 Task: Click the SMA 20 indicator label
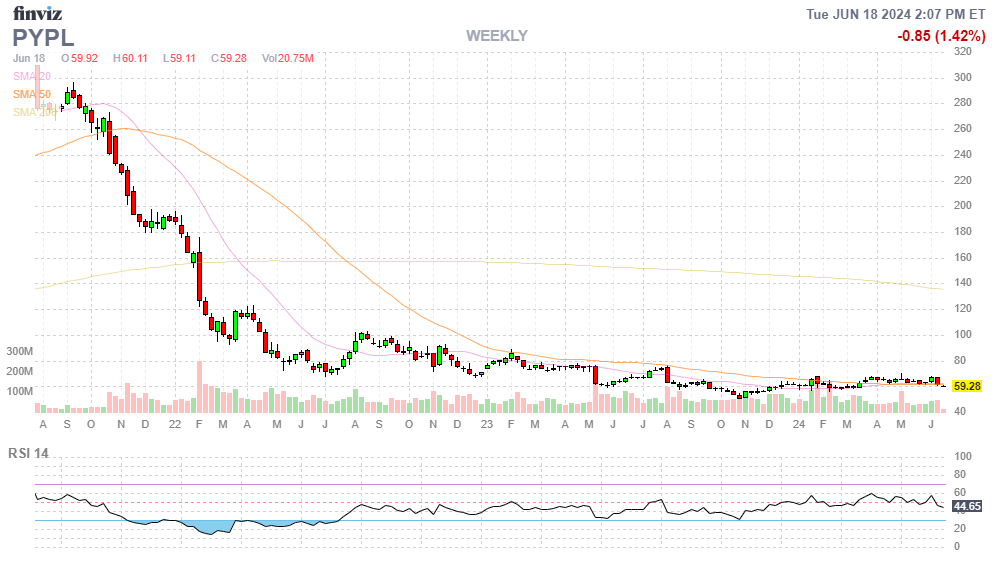coord(32,77)
